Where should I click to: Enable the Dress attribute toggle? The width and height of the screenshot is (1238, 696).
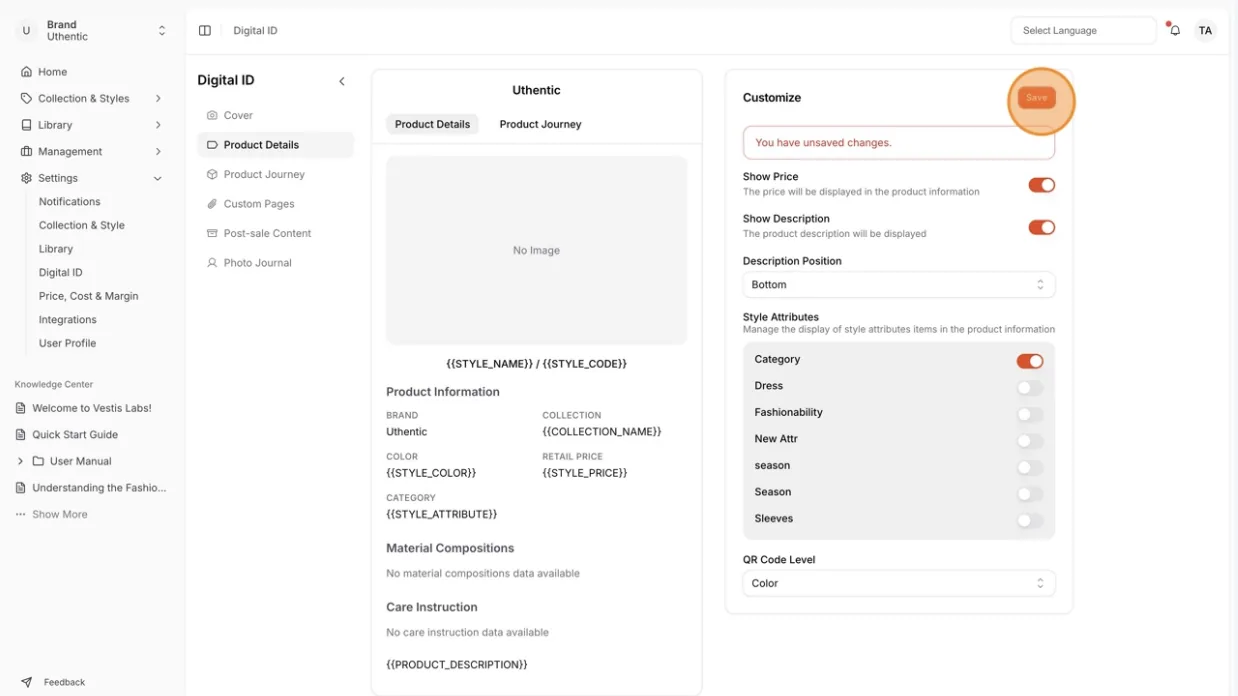coord(1030,388)
